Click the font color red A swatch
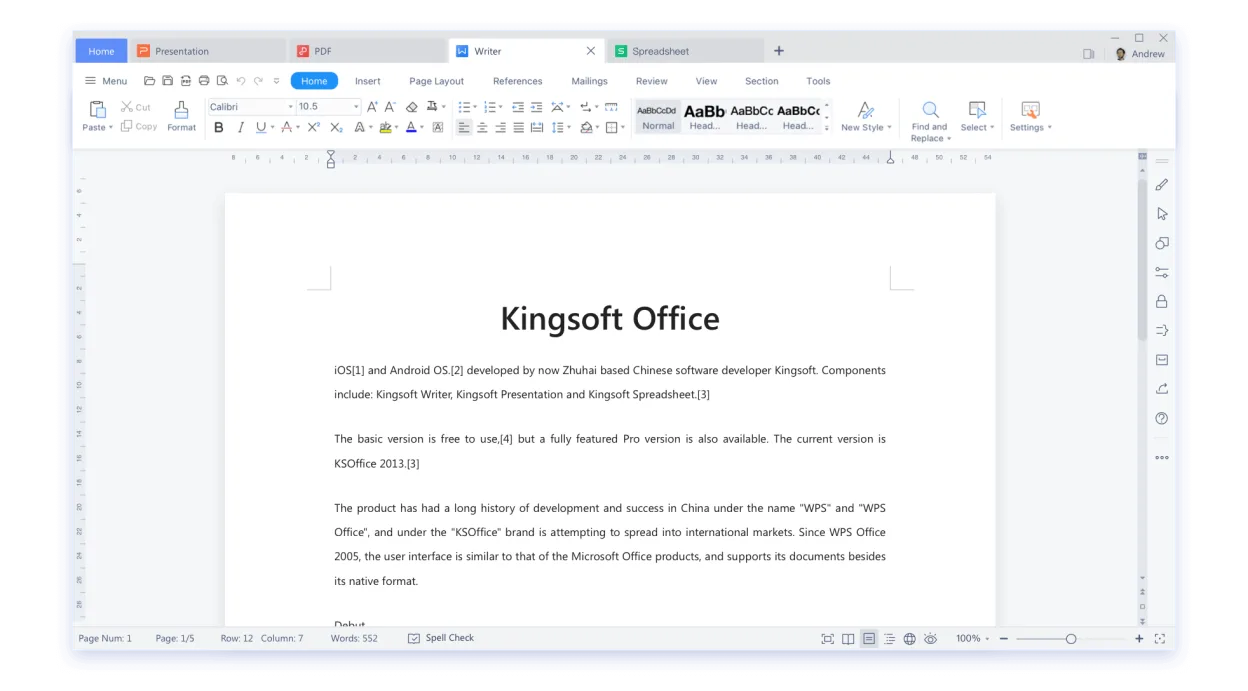The height and width of the screenshot is (691, 1248). 286,128
